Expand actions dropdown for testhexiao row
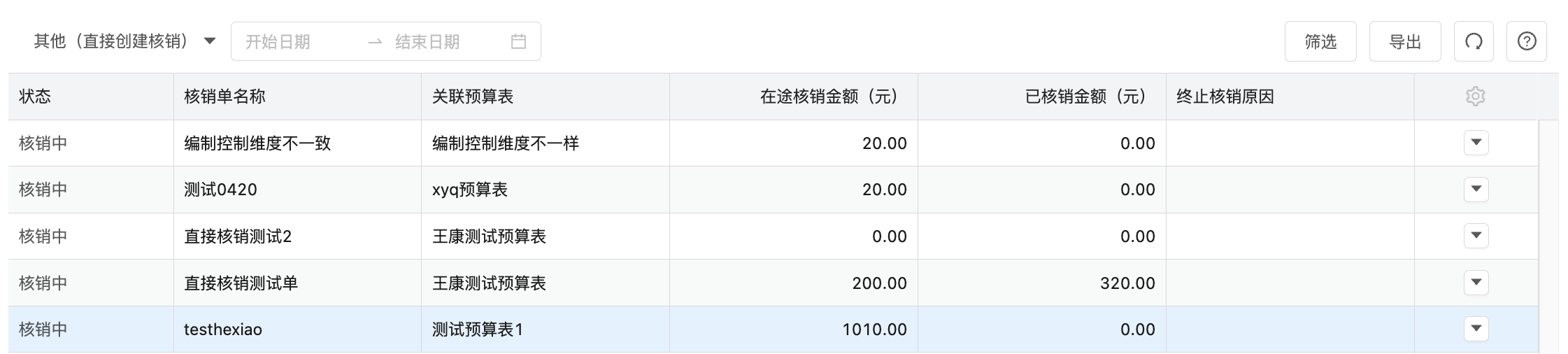 point(1476,329)
